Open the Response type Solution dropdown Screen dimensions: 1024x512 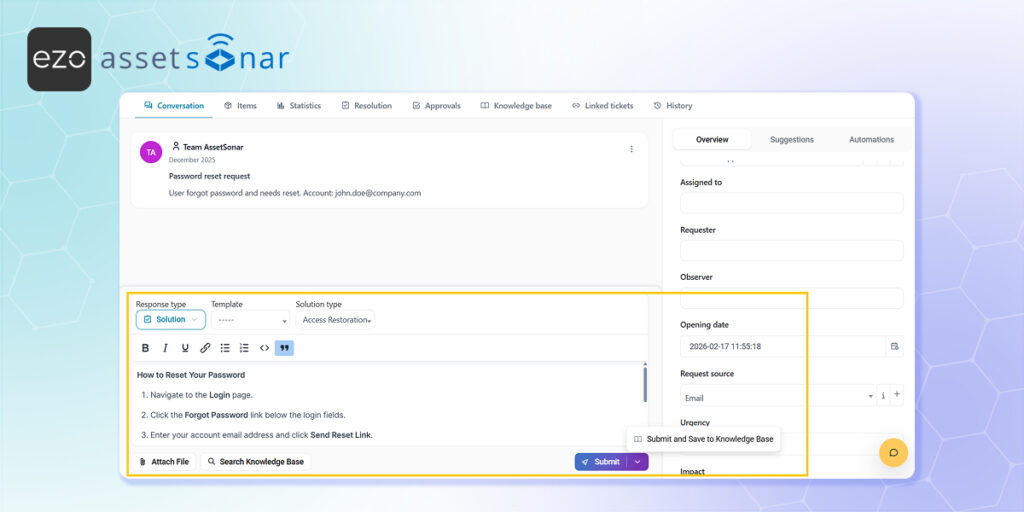click(x=171, y=320)
